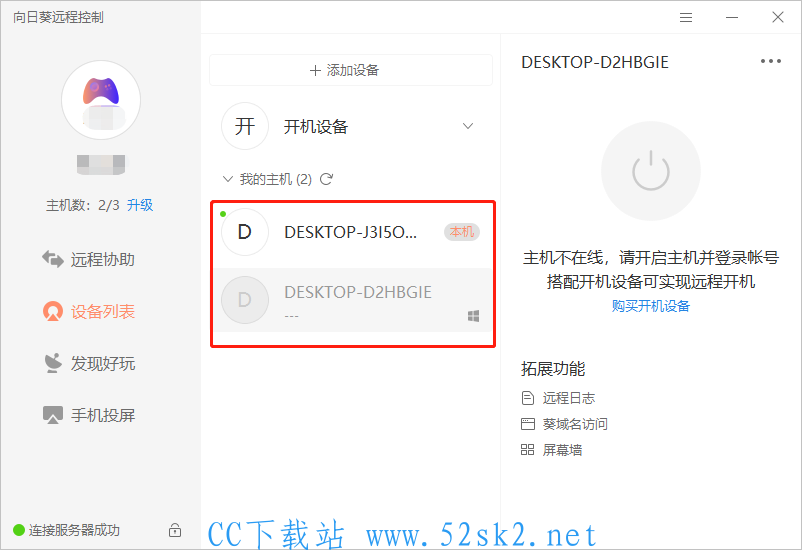802x550 pixels.
Task: Open 手机投屏 from the sidebar
Action: point(88,415)
